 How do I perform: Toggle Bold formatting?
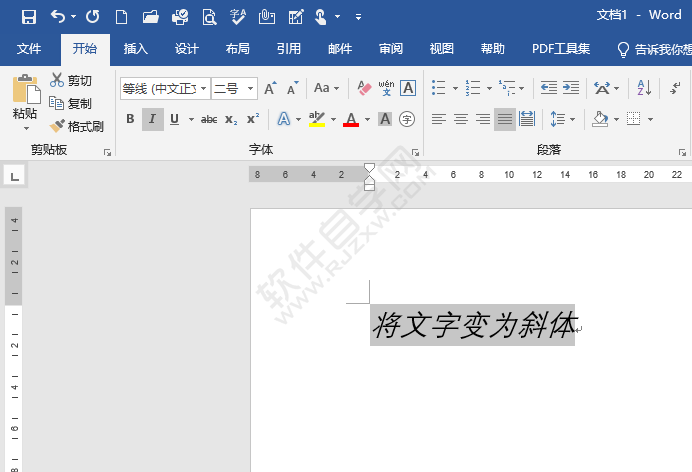130,119
